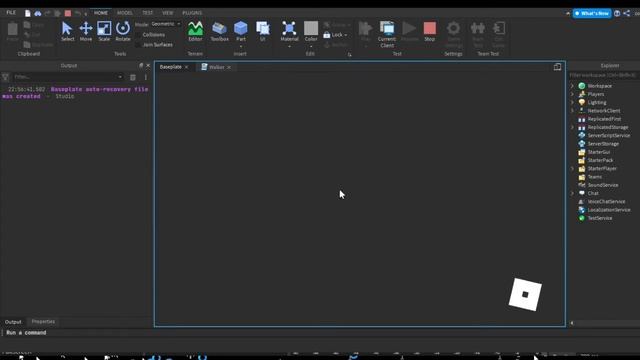The width and height of the screenshot is (640, 360).
Task: Toggle the Join Surfaces checkbox
Action: tap(138, 45)
